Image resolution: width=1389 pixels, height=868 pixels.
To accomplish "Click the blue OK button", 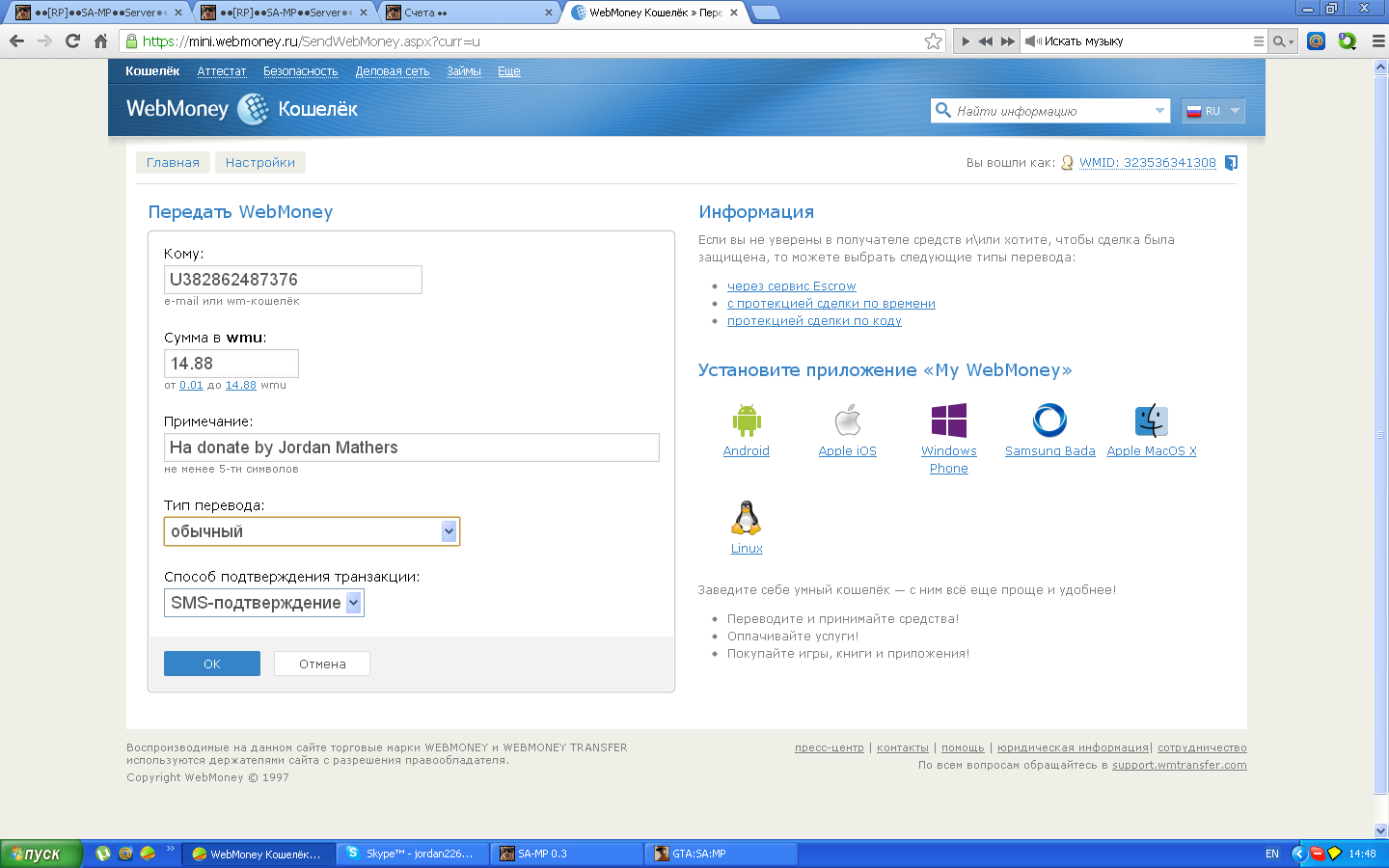I will pyautogui.click(x=212, y=664).
